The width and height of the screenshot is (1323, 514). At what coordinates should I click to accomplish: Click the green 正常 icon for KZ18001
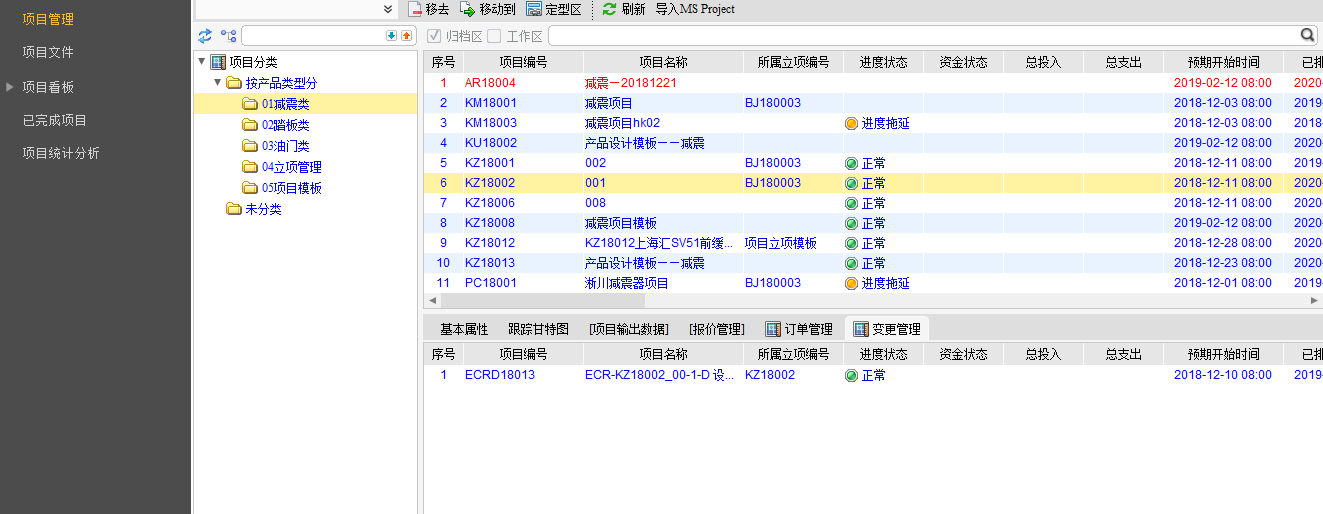pyautogui.click(x=852, y=163)
